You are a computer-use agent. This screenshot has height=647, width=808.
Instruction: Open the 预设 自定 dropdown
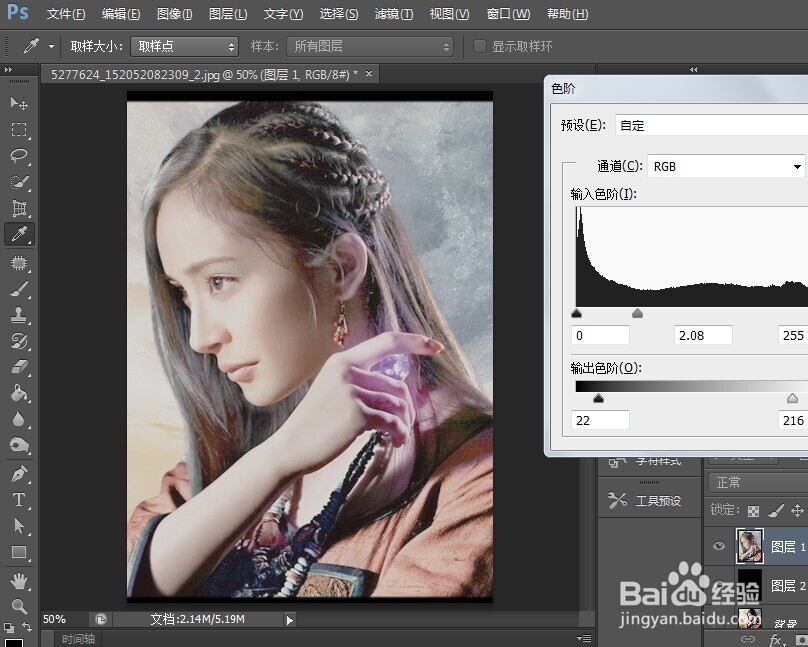pyautogui.click(x=712, y=125)
